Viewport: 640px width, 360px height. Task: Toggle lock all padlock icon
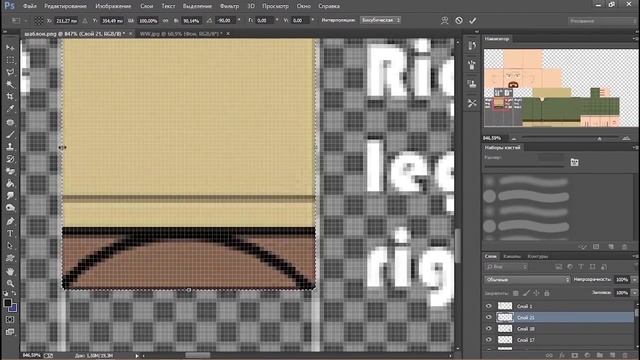(547, 293)
